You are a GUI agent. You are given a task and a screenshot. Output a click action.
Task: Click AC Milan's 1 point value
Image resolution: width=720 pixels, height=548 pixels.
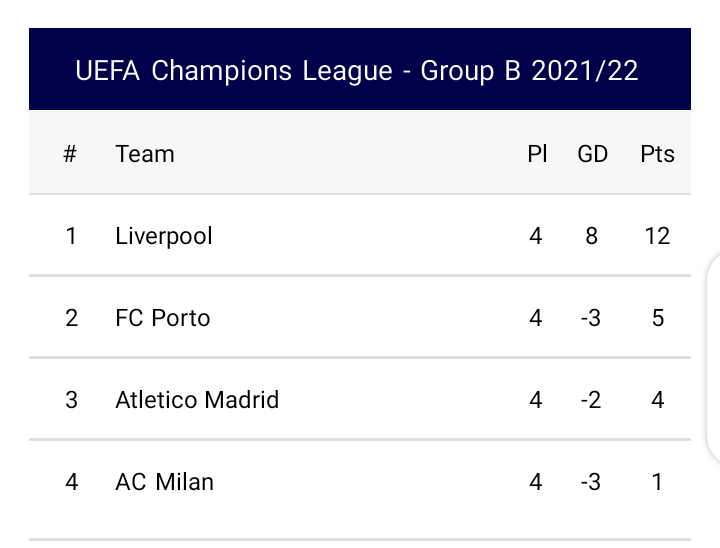pos(657,482)
